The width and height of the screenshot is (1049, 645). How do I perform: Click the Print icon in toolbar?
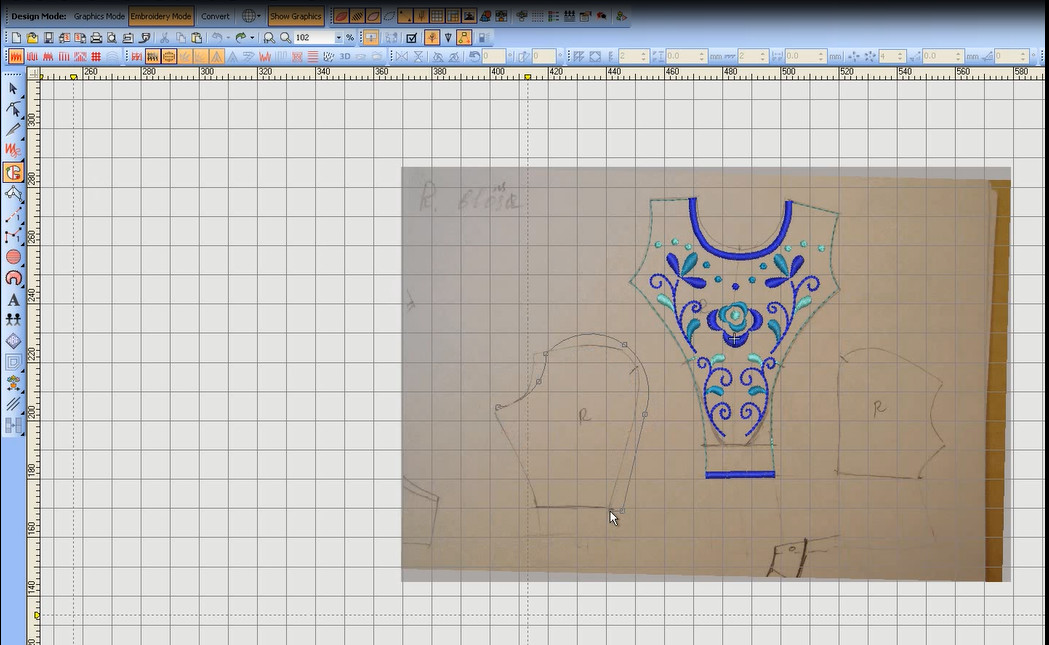(x=96, y=37)
